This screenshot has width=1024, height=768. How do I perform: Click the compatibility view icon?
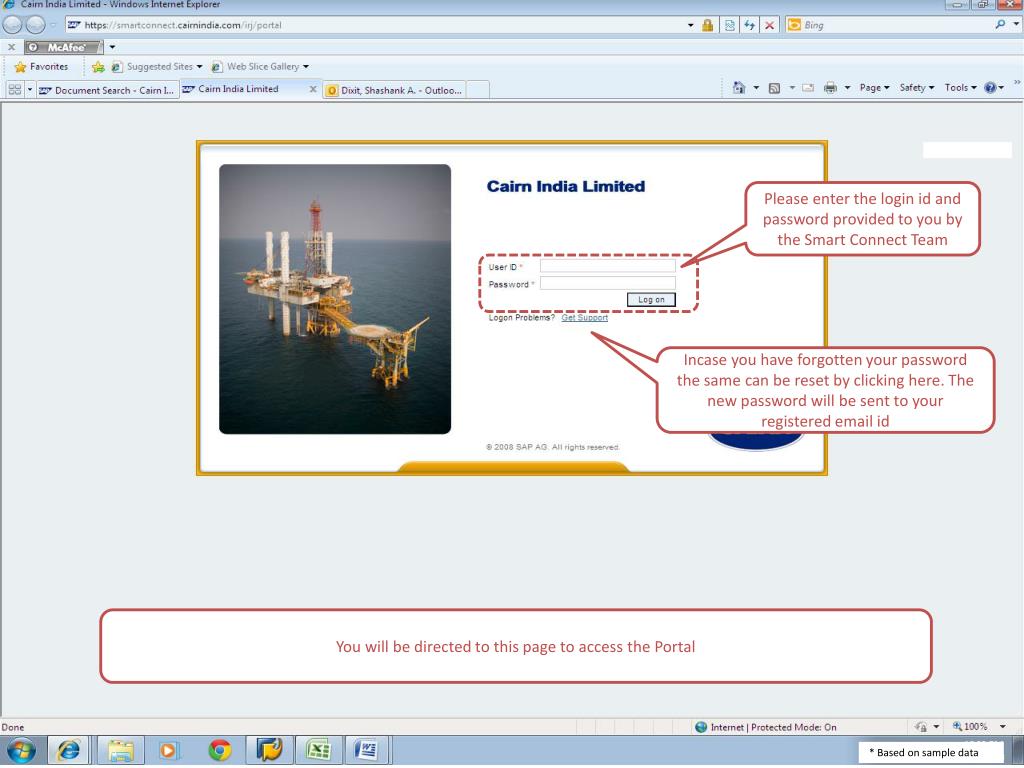(x=729, y=25)
